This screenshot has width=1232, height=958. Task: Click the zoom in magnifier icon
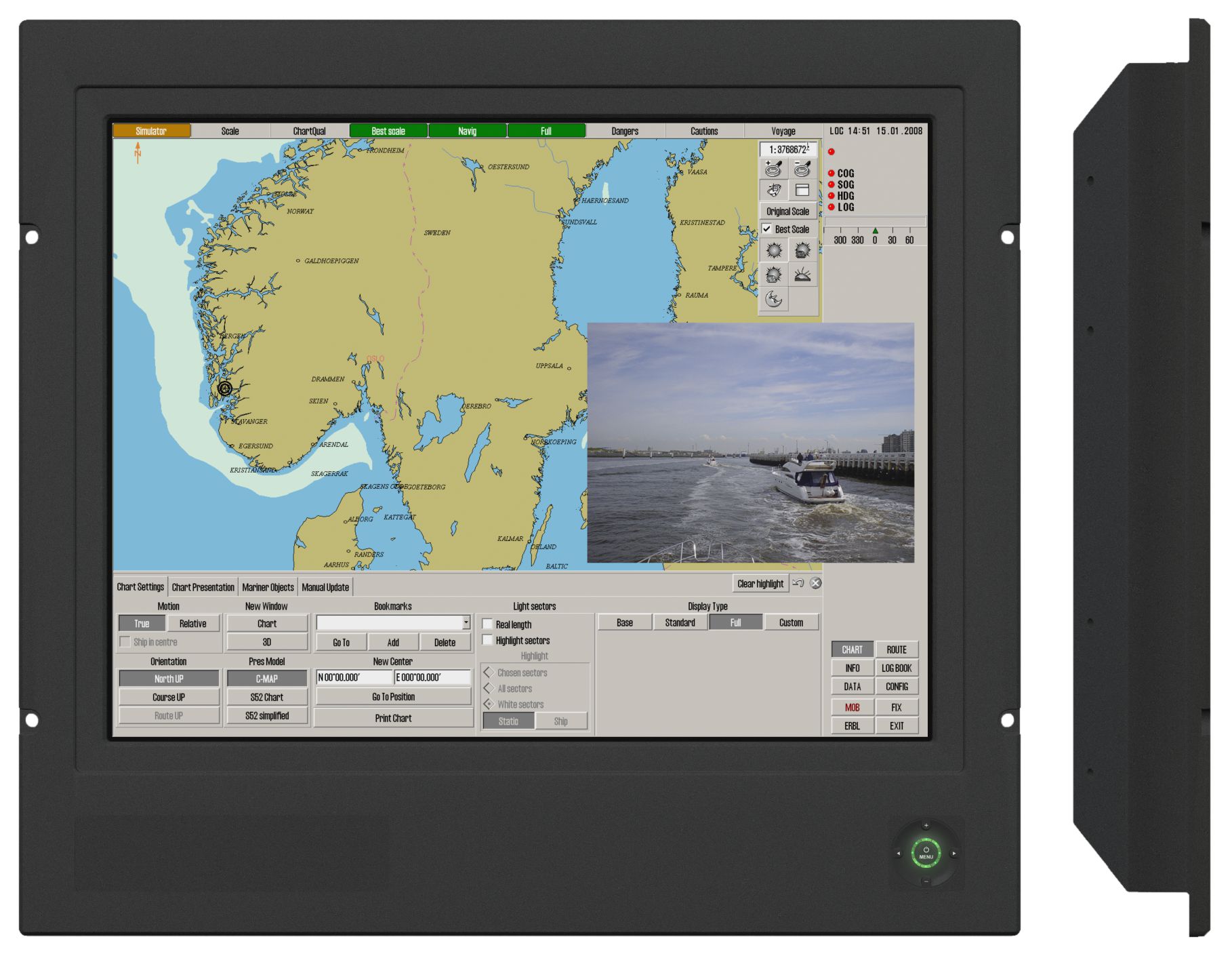773,169
